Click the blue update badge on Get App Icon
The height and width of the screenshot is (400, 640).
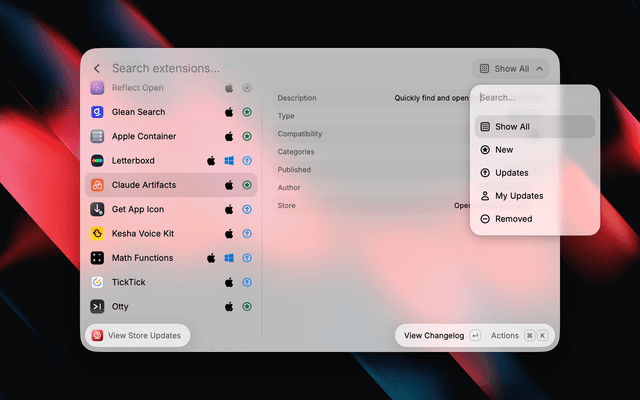[247, 209]
